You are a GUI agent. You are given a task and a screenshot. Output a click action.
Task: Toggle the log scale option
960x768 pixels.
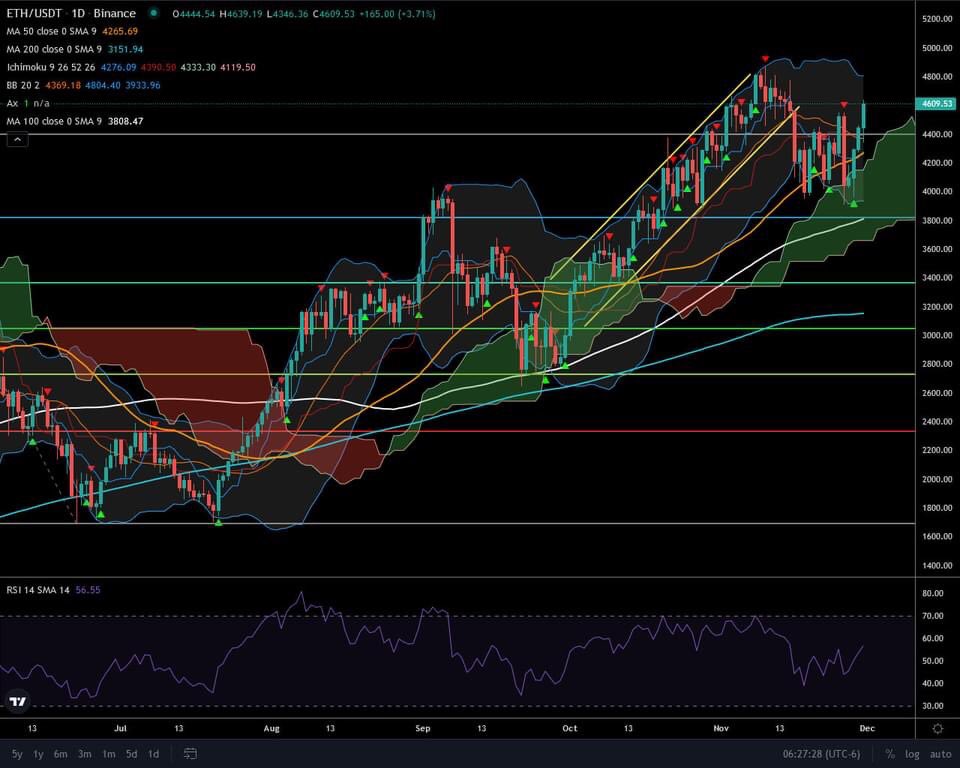(x=912, y=754)
